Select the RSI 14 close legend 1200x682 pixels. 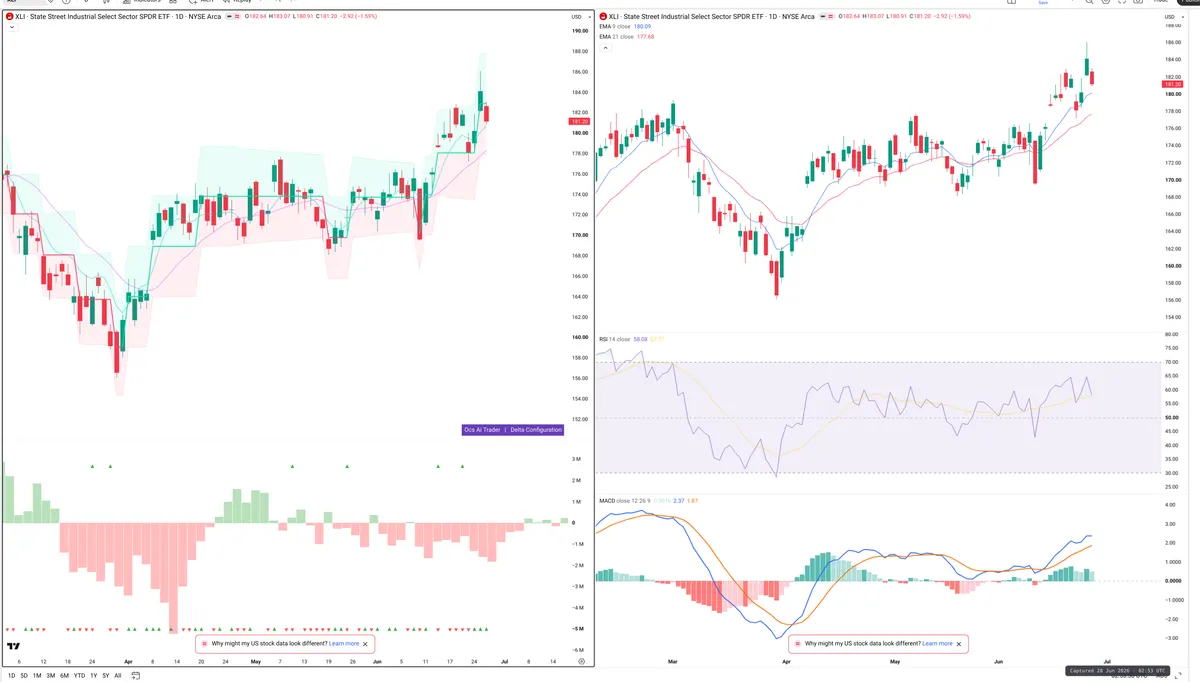614,339
